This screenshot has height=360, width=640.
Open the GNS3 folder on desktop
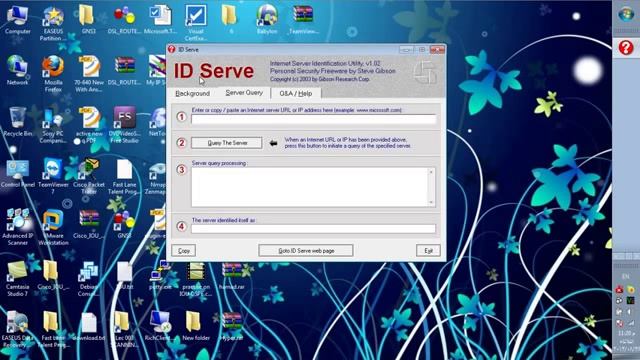pyautogui.click(x=87, y=19)
